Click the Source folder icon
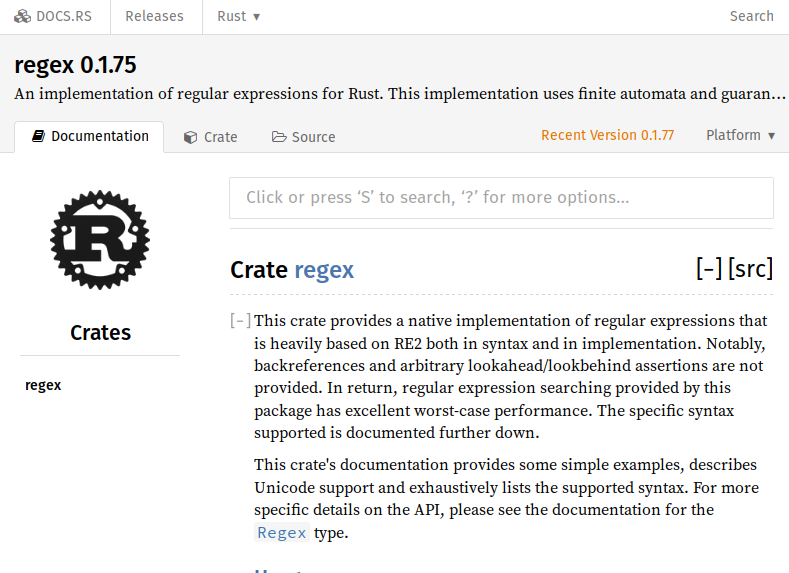This screenshot has height=573, width=789. 279,137
